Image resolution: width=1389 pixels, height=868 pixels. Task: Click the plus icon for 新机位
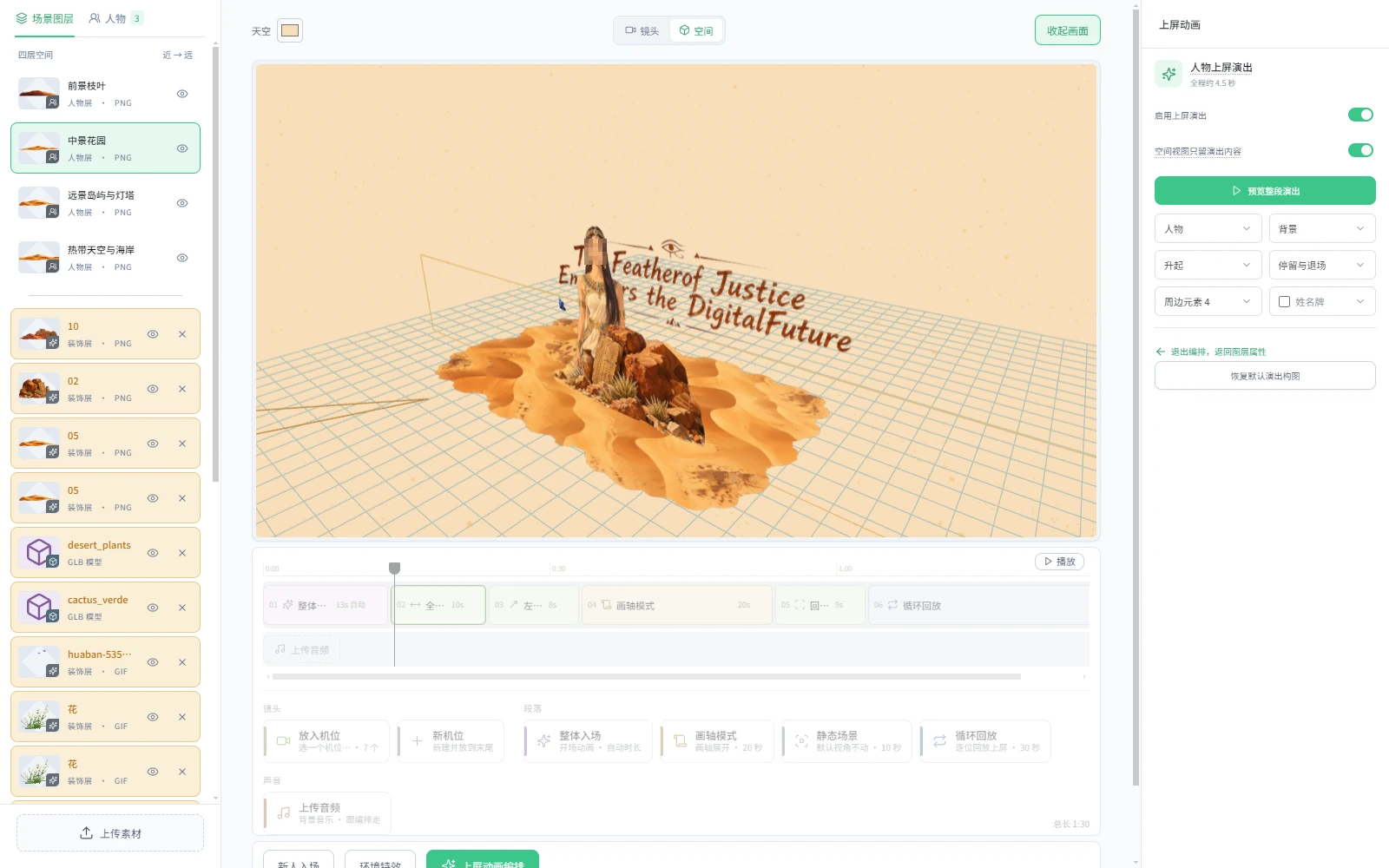(417, 740)
